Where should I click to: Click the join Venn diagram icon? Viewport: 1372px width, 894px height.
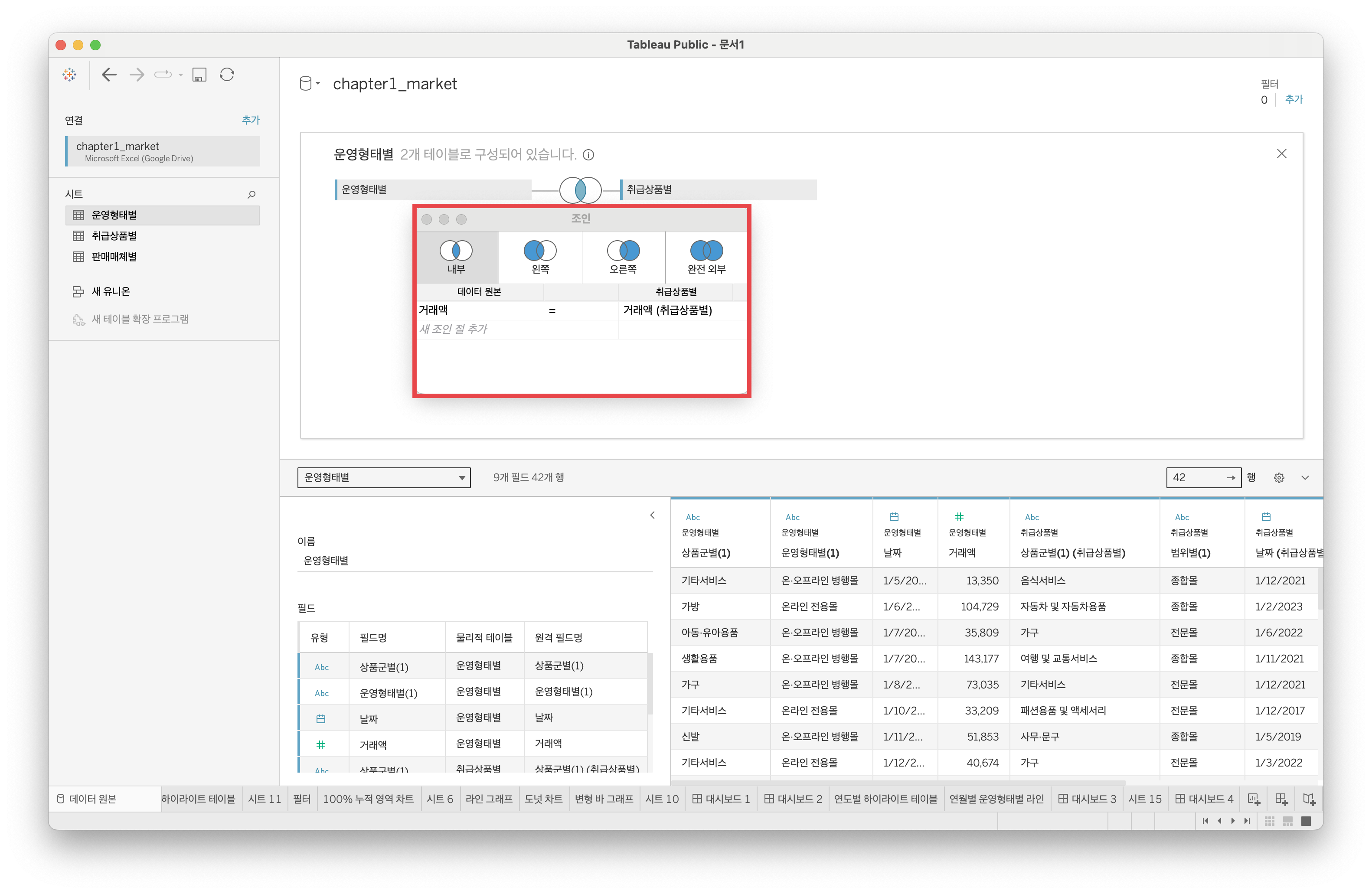point(580,189)
